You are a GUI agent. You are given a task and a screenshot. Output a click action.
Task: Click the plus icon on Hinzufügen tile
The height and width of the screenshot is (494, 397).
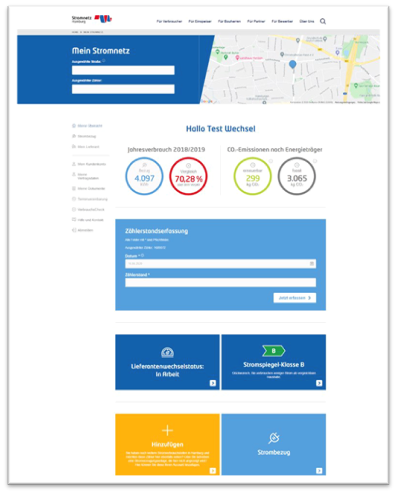pos(167,431)
